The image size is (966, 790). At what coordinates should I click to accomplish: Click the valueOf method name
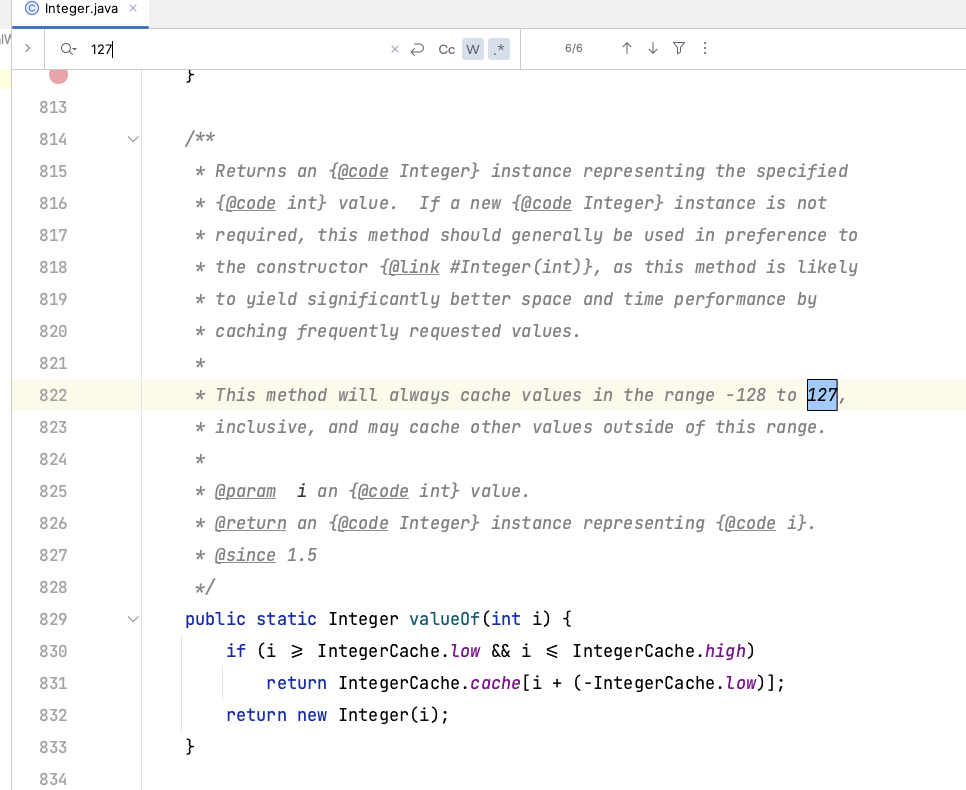(x=444, y=619)
